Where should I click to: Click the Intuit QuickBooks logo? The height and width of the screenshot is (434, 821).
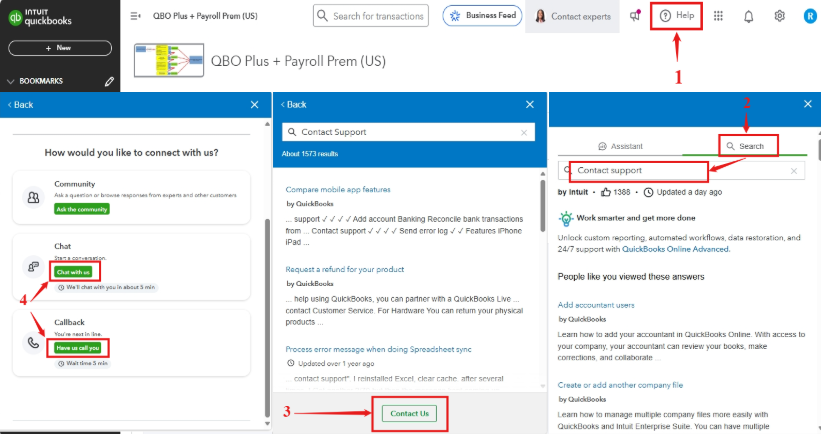[x=40, y=17]
